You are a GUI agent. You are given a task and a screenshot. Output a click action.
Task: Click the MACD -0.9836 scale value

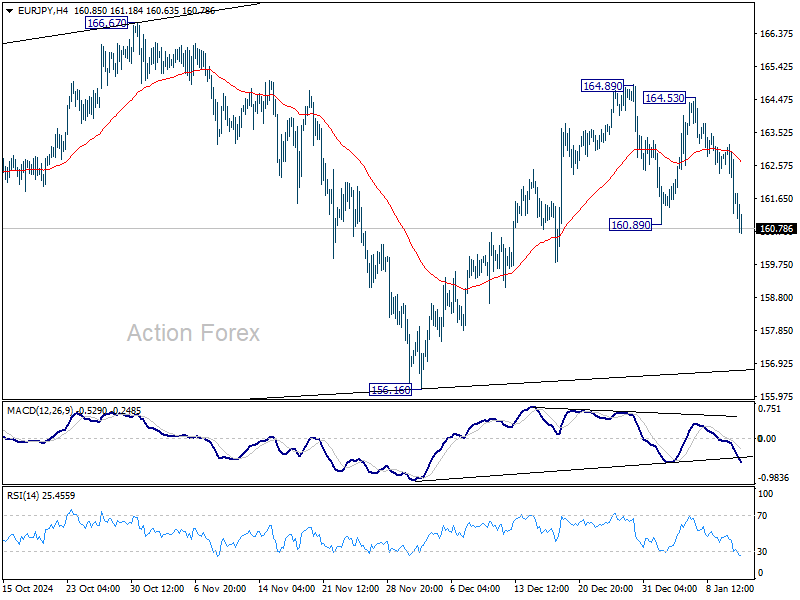coord(773,478)
